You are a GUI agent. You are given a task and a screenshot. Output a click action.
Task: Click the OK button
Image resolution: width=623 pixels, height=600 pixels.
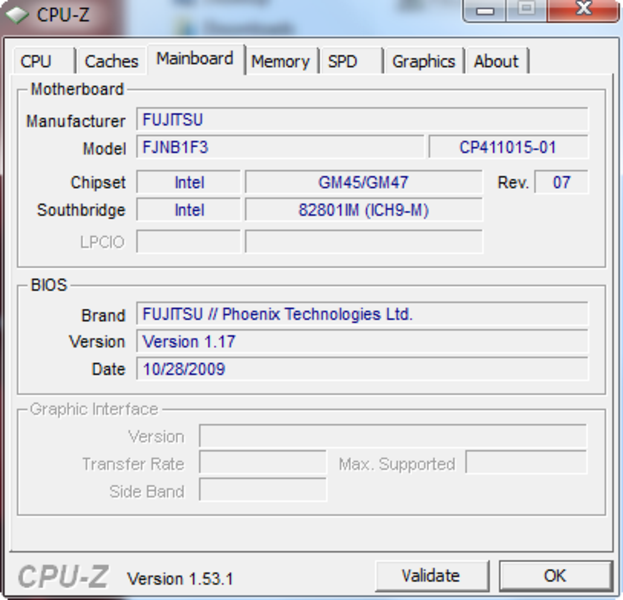[x=555, y=576]
